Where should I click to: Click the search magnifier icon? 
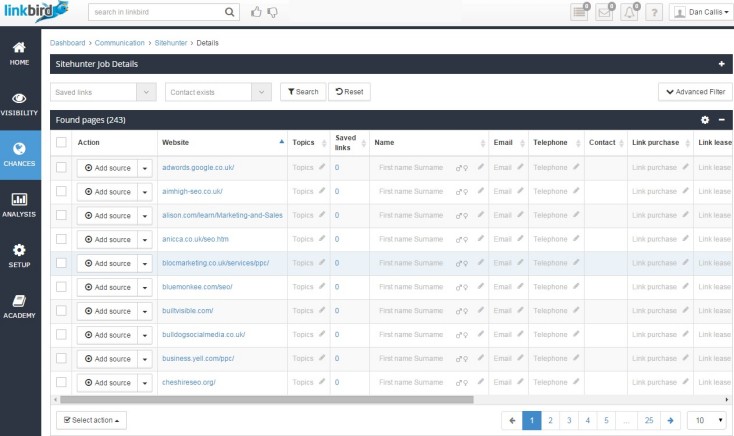(229, 12)
